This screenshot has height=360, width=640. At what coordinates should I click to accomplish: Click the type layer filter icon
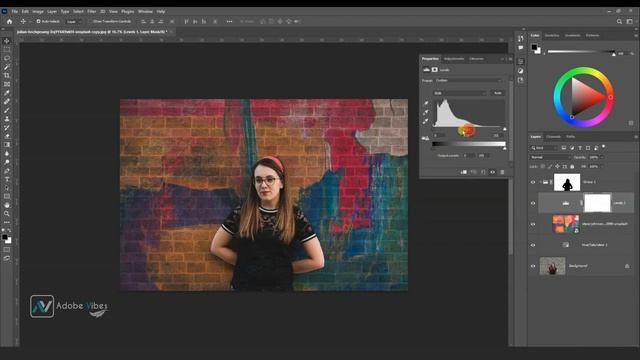coord(580,148)
